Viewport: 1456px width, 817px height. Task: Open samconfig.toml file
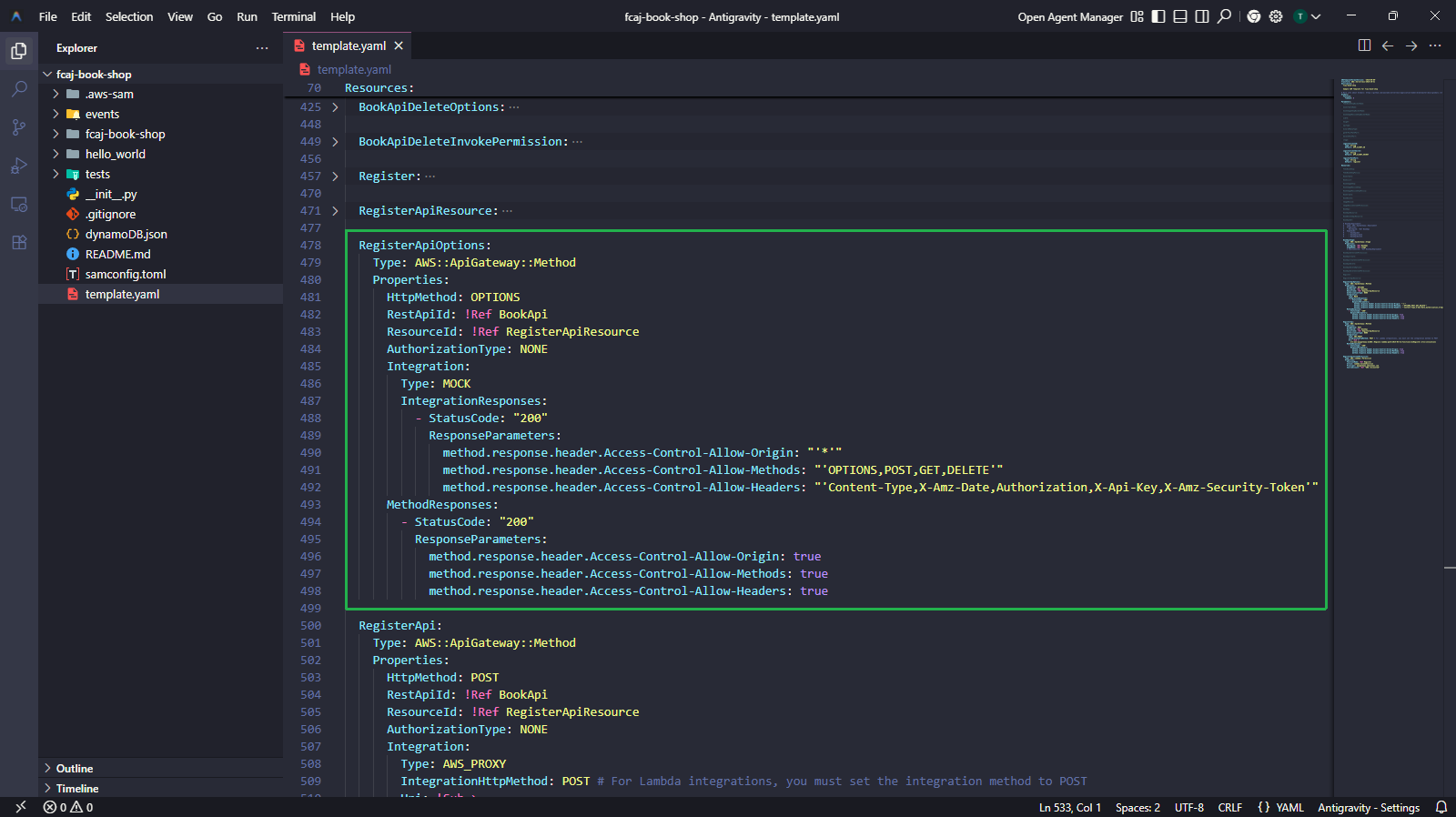(160, 275)
